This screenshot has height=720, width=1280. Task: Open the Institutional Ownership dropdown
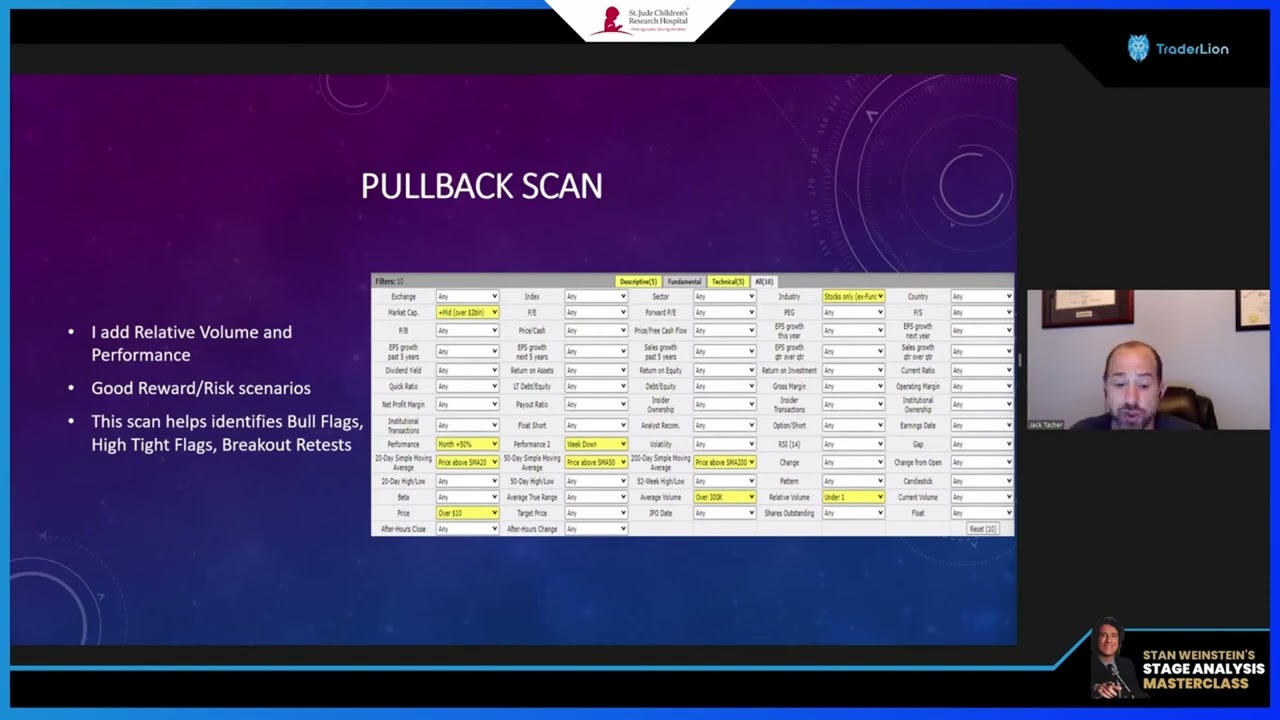[982, 405]
